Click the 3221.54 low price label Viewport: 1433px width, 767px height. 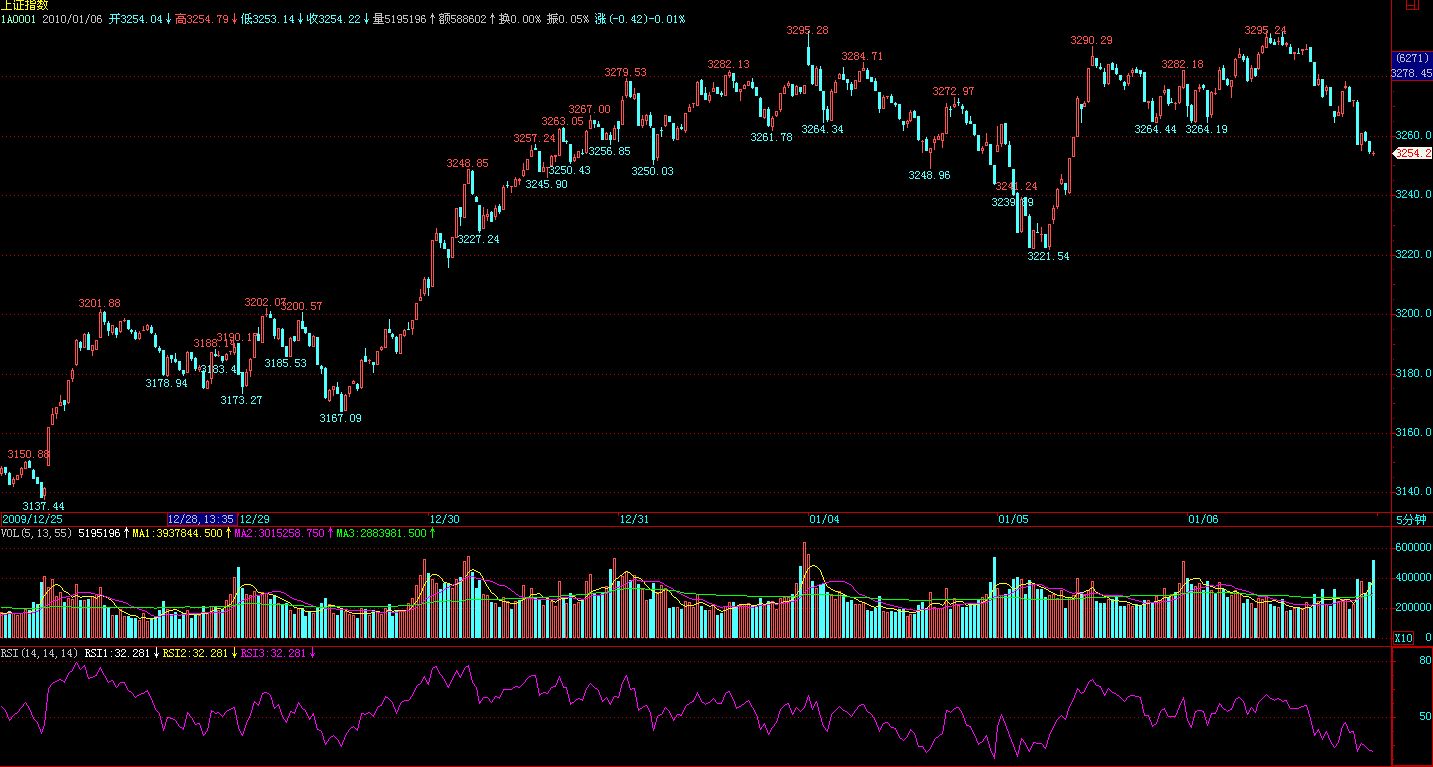pyautogui.click(x=1048, y=257)
